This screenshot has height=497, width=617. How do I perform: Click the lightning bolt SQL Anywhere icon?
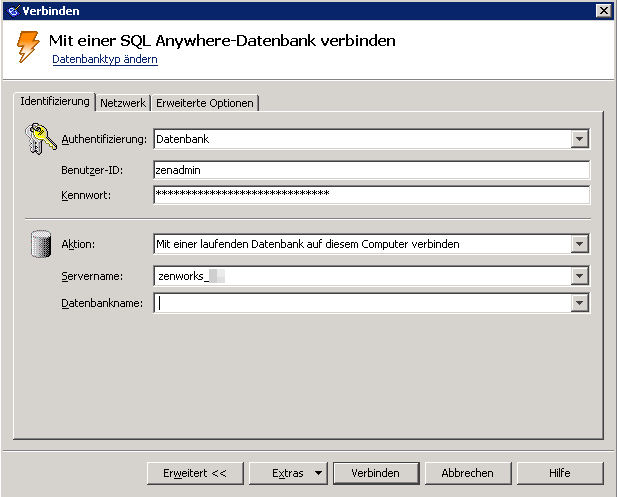(x=28, y=47)
